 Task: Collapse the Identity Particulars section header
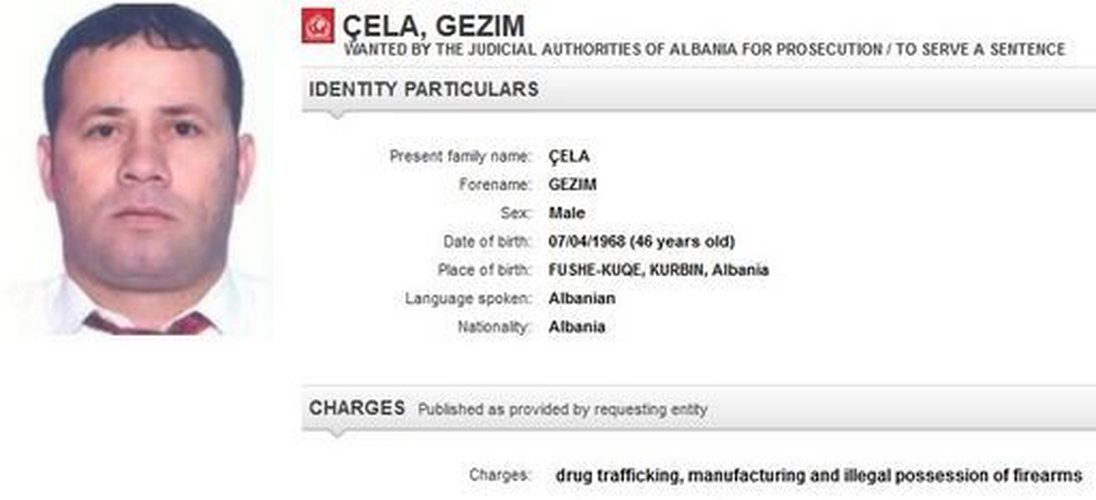[698, 90]
